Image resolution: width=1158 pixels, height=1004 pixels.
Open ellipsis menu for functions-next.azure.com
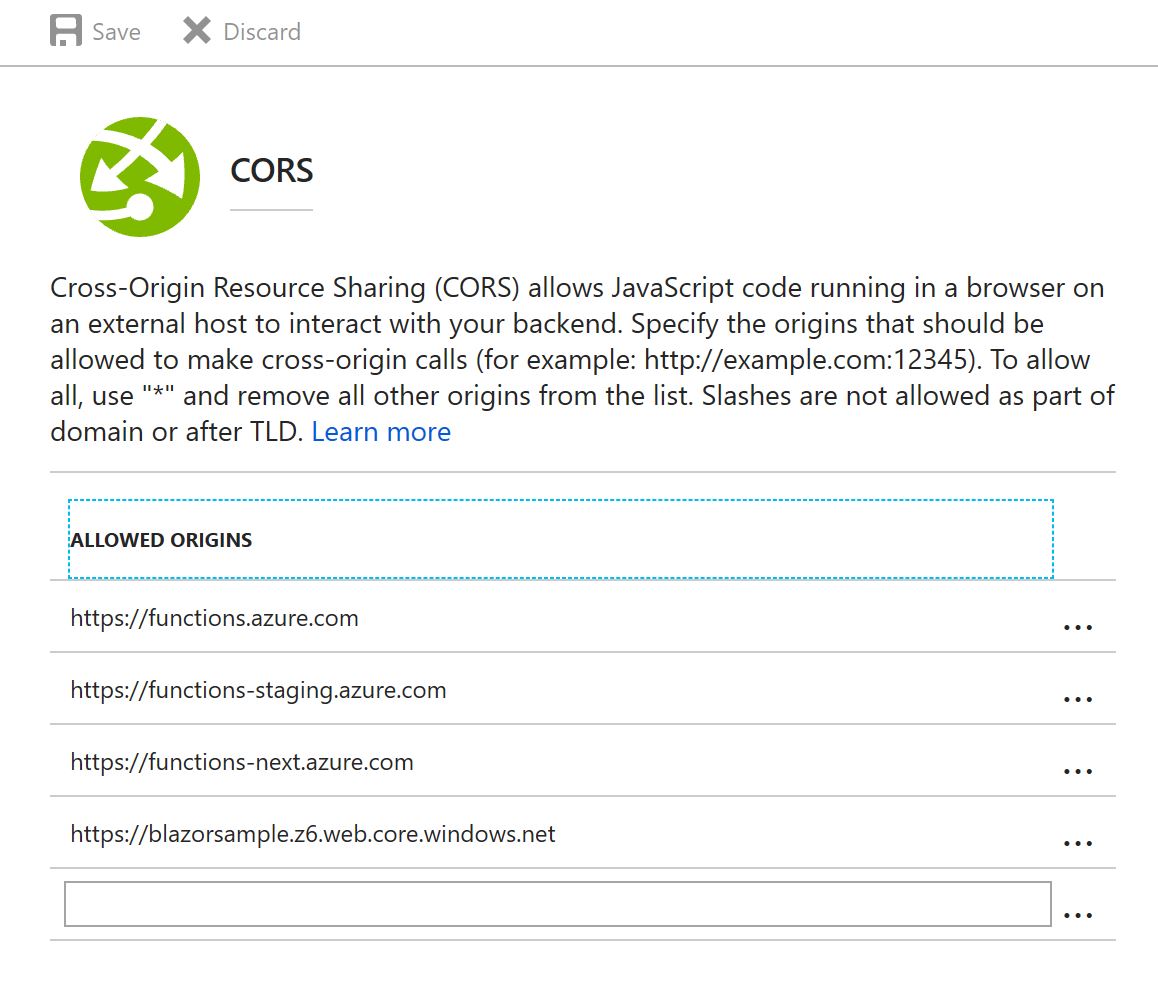pos(1078,771)
